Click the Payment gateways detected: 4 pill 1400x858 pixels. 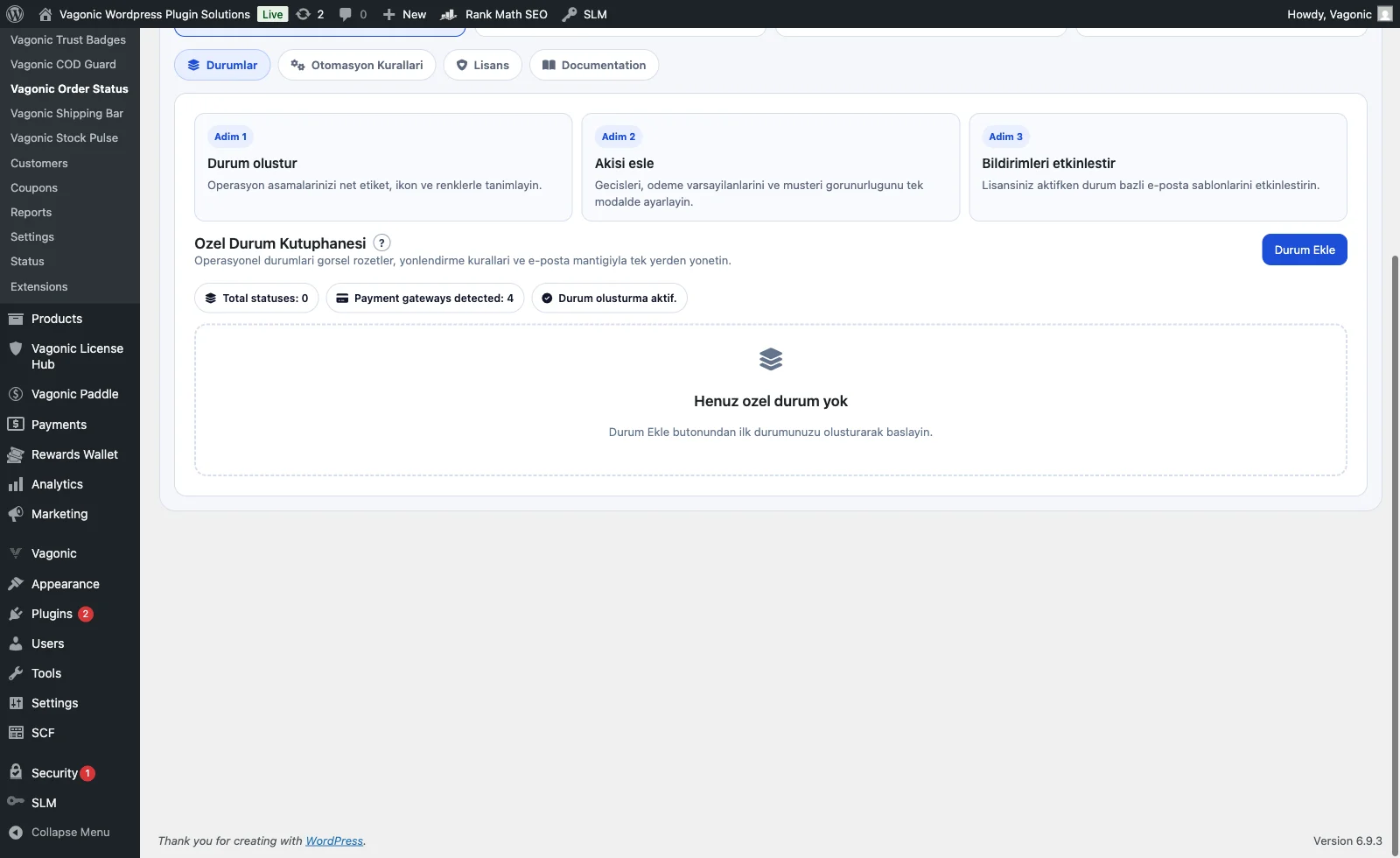425,298
